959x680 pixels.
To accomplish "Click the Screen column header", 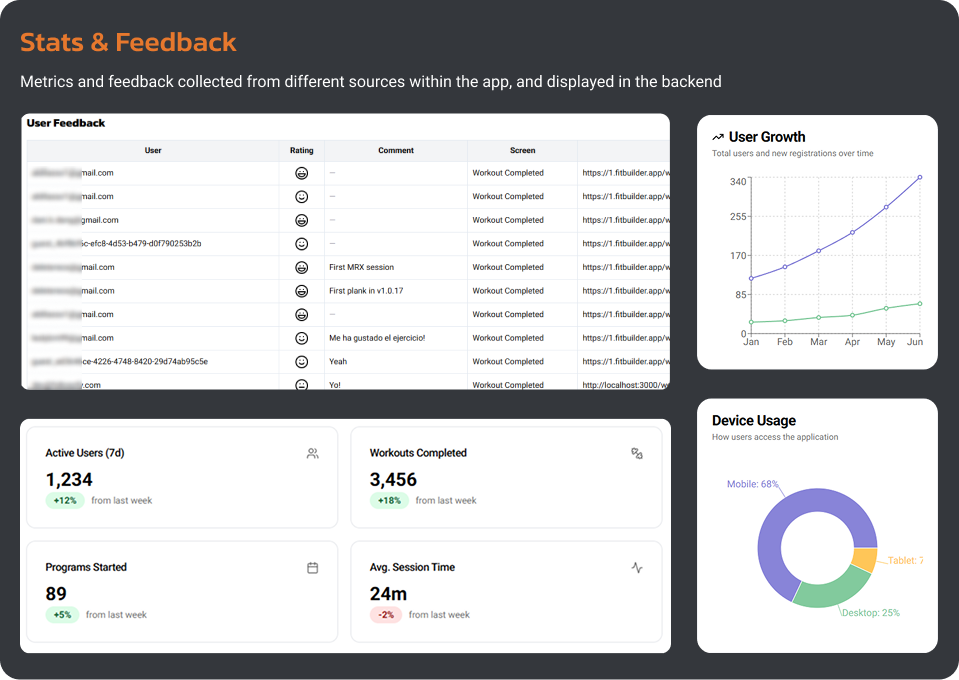I will coord(522,151).
